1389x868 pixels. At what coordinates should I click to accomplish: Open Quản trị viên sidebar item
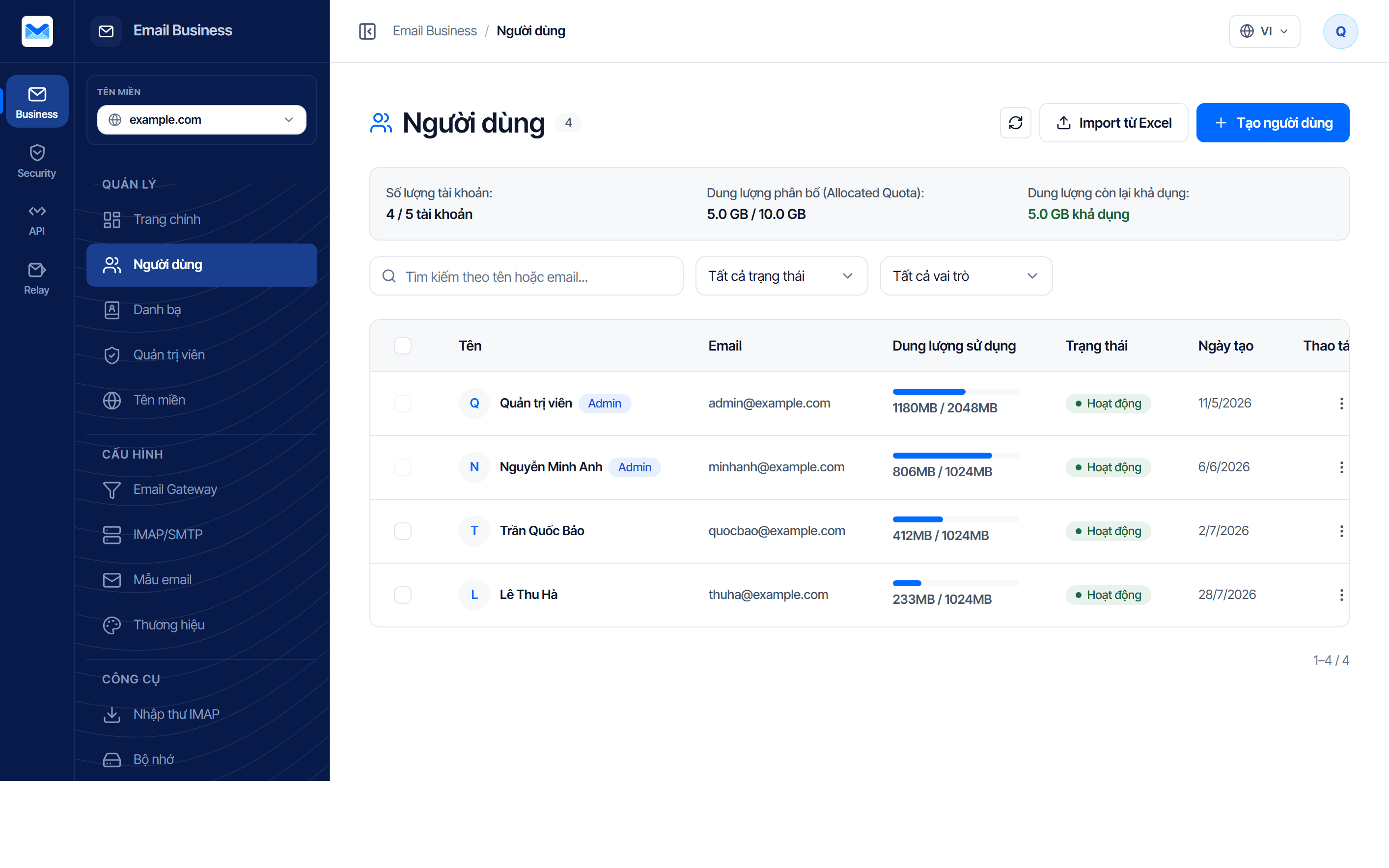click(x=201, y=355)
